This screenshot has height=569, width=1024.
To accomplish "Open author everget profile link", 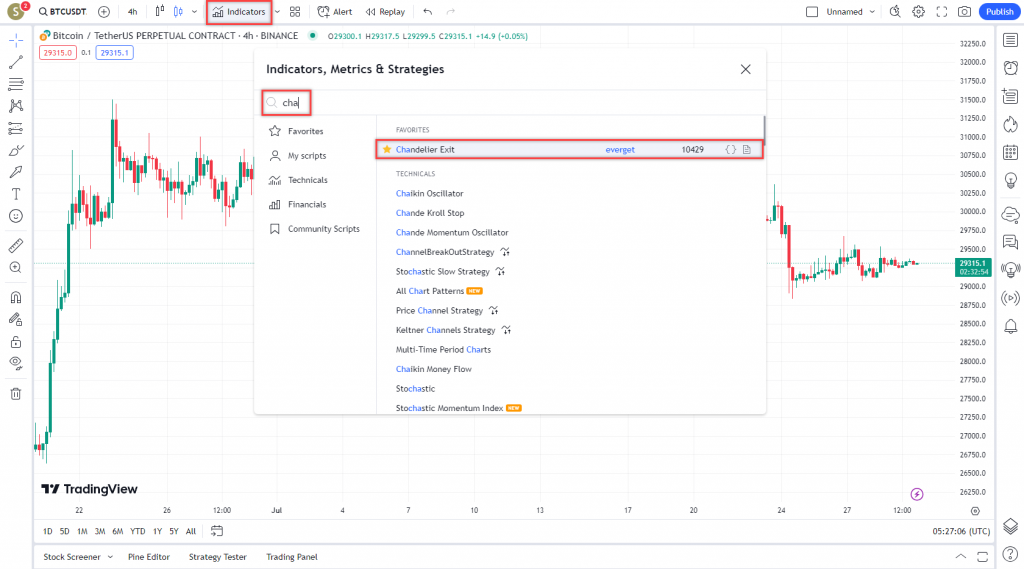I will click(620, 150).
